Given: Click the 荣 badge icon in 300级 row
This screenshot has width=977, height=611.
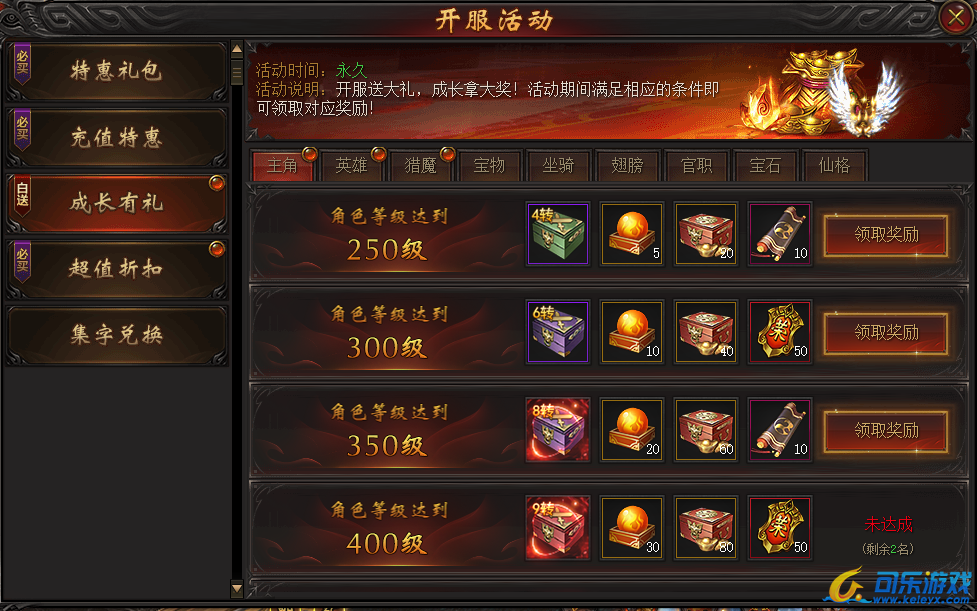Looking at the screenshot, I should click(x=780, y=331).
